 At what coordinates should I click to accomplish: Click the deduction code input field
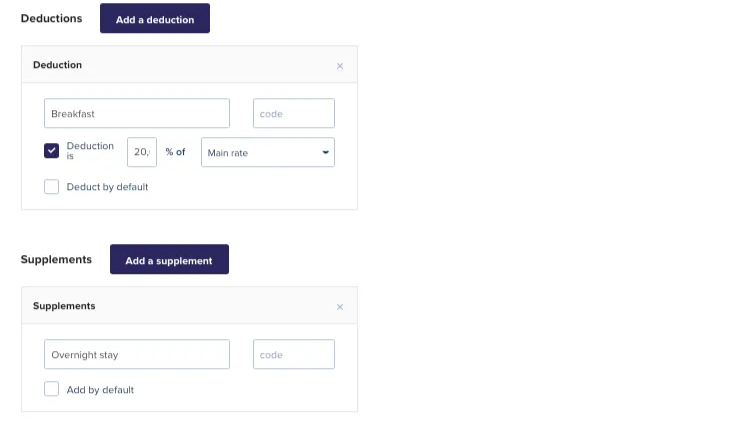293,113
